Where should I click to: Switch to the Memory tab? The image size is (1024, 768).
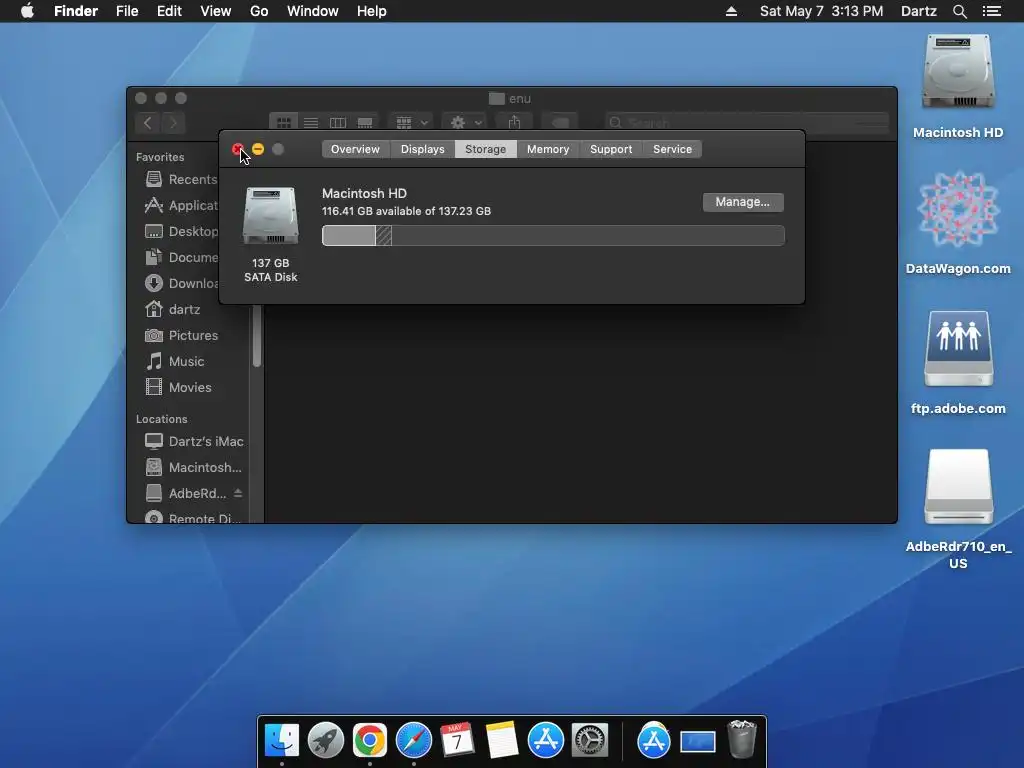548,149
